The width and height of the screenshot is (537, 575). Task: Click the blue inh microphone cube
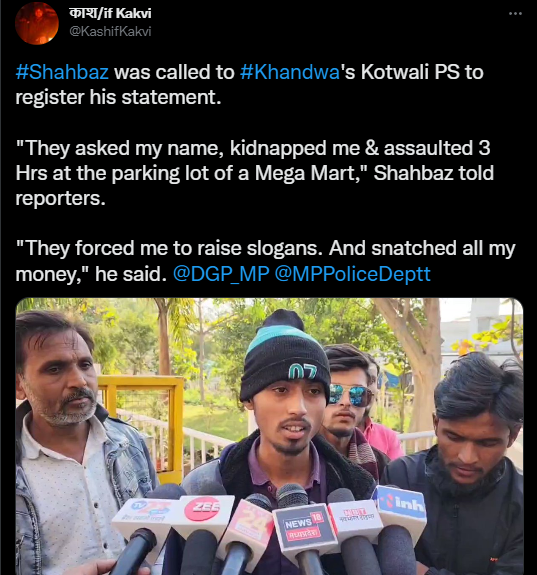[401, 507]
